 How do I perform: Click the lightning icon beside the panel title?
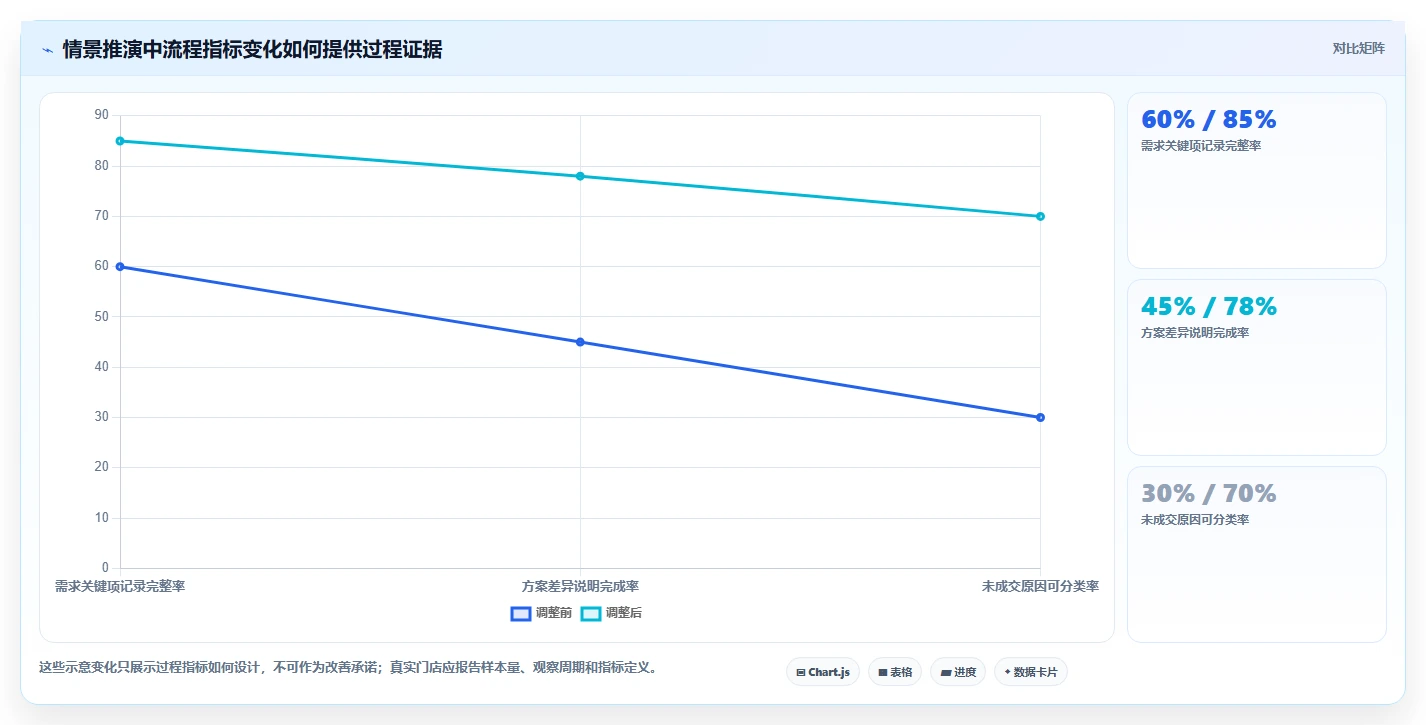47,50
